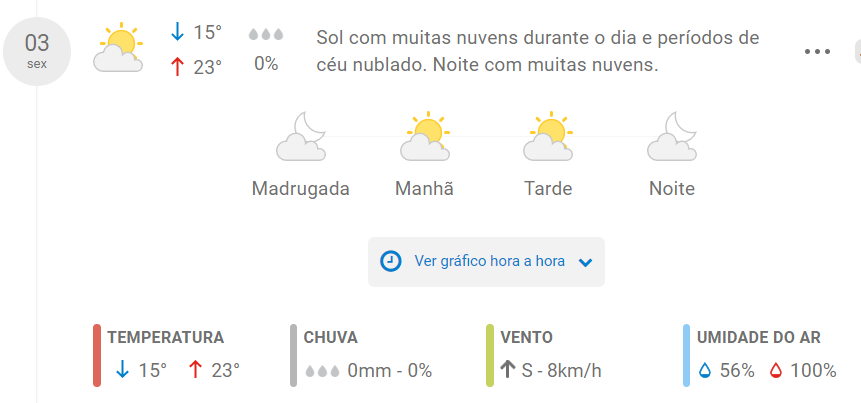The height and width of the screenshot is (403, 861).
Task: Click the raindrops icon above 0%
Action: pyautogui.click(x=266, y=35)
